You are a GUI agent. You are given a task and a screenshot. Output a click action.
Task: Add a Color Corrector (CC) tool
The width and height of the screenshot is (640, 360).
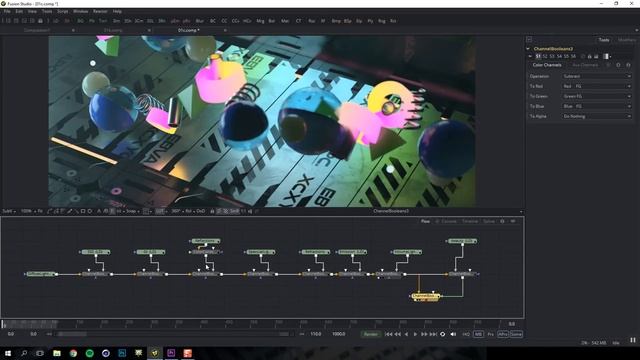(224, 21)
